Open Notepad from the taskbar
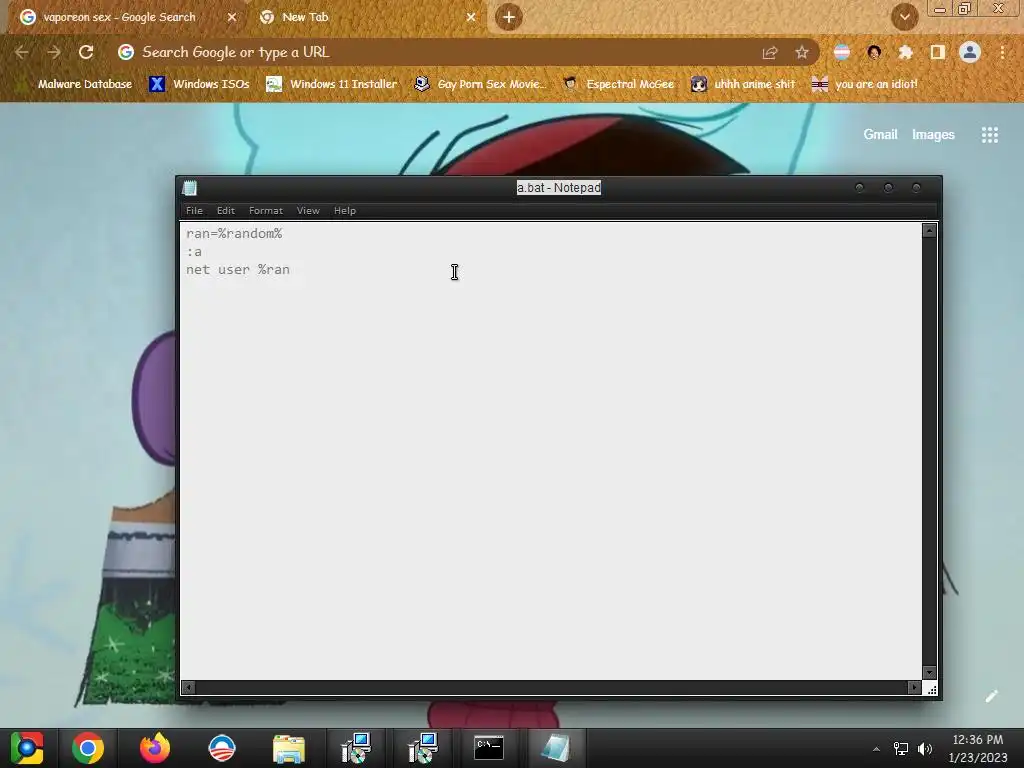 click(556, 748)
